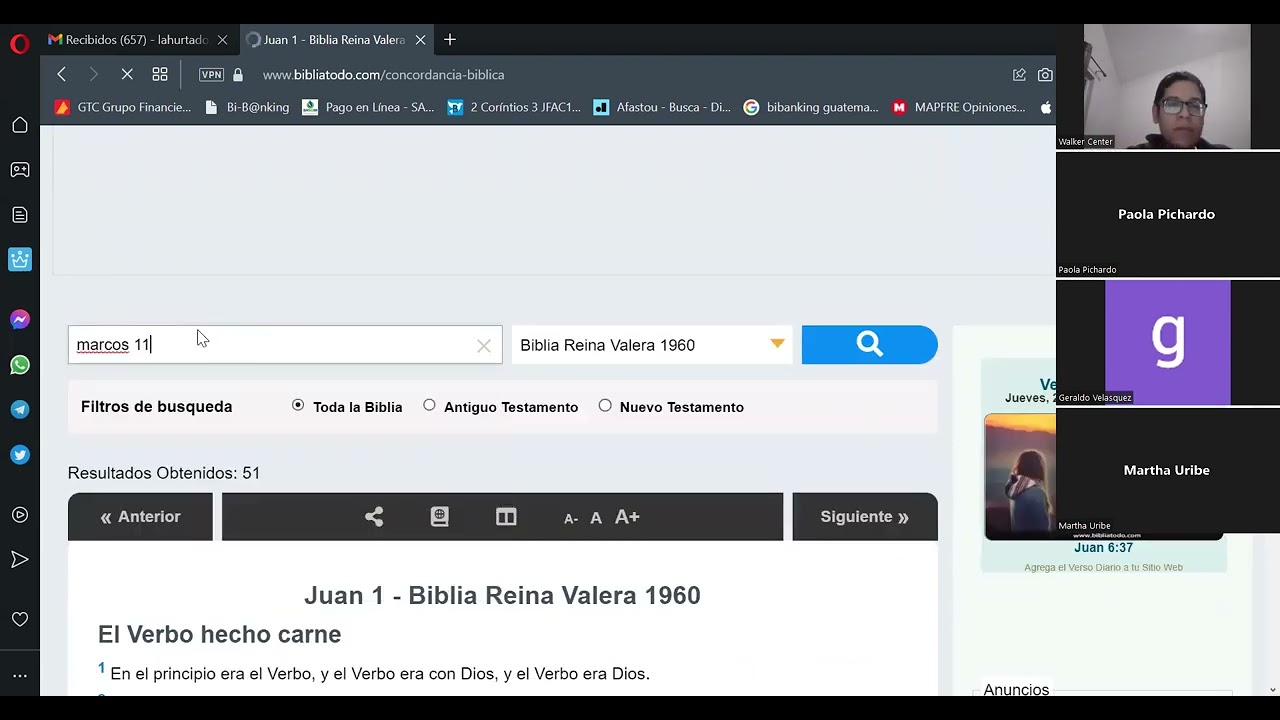Click the Resultados Obtenidos: 51 text
The image size is (1280, 720).
(164, 473)
